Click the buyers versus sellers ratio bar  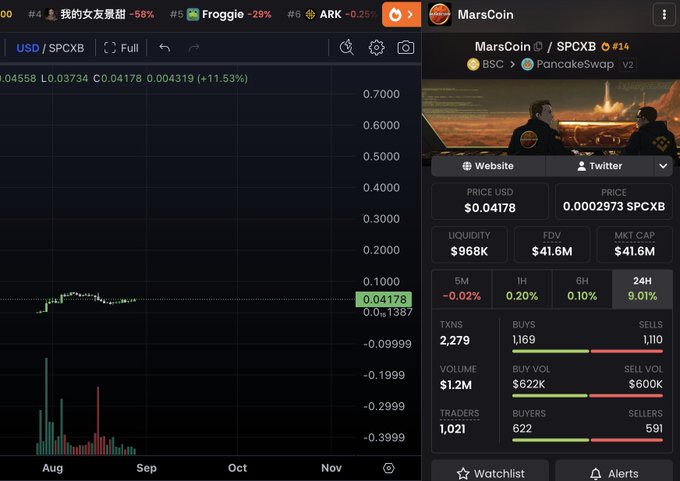tap(587, 440)
